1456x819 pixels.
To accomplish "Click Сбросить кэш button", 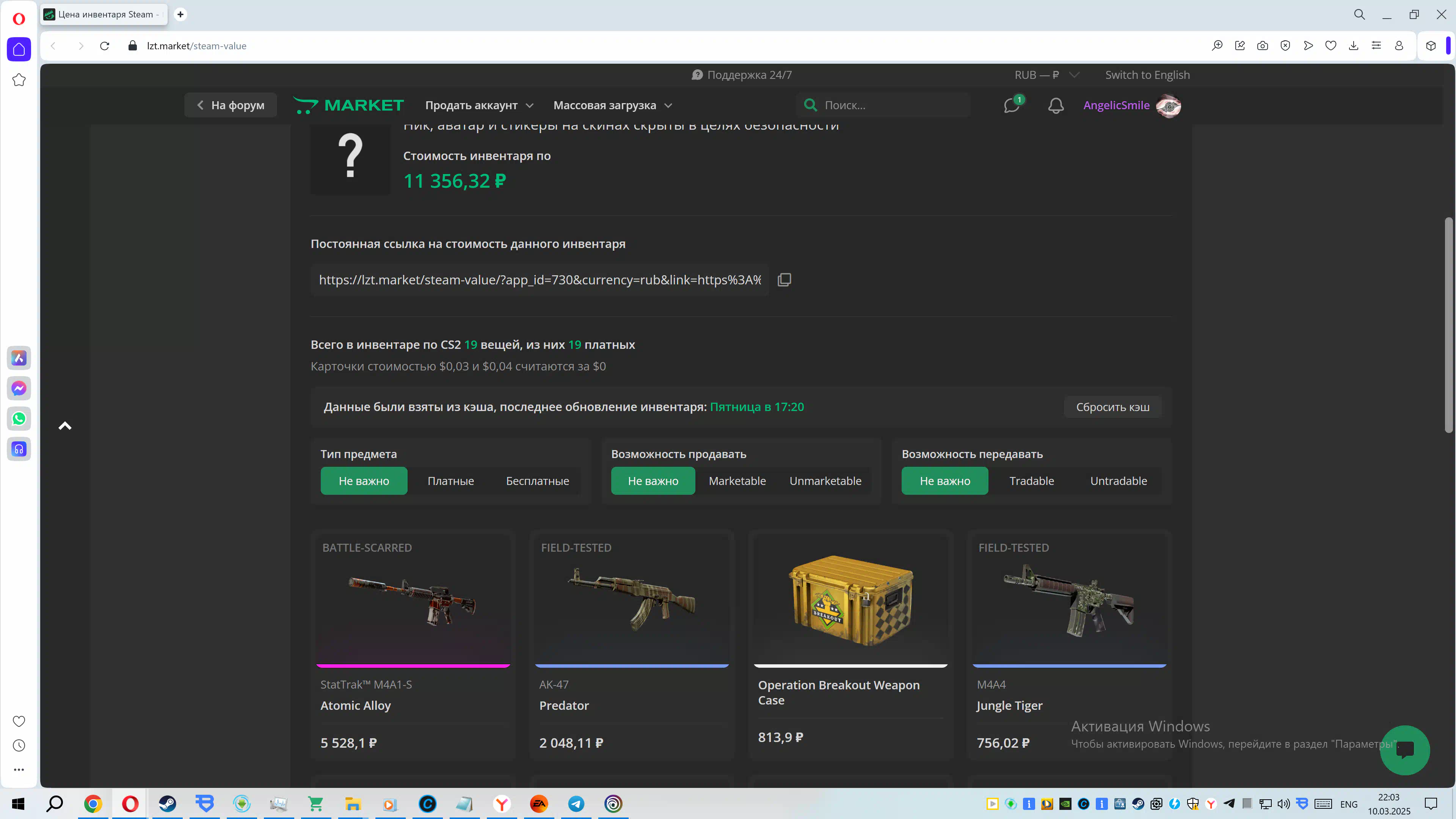I will tap(1112, 407).
